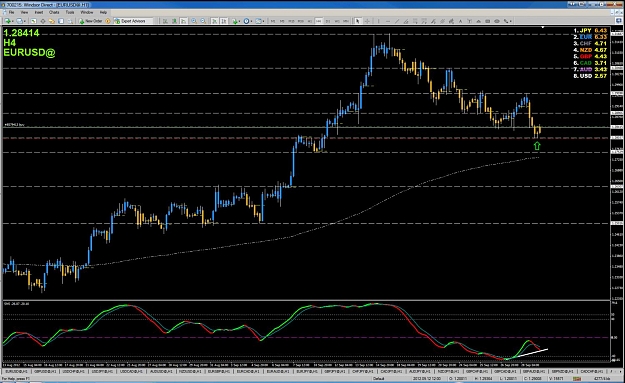Click the '1. JPY 6.43' strength label

(x=590, y=30)
